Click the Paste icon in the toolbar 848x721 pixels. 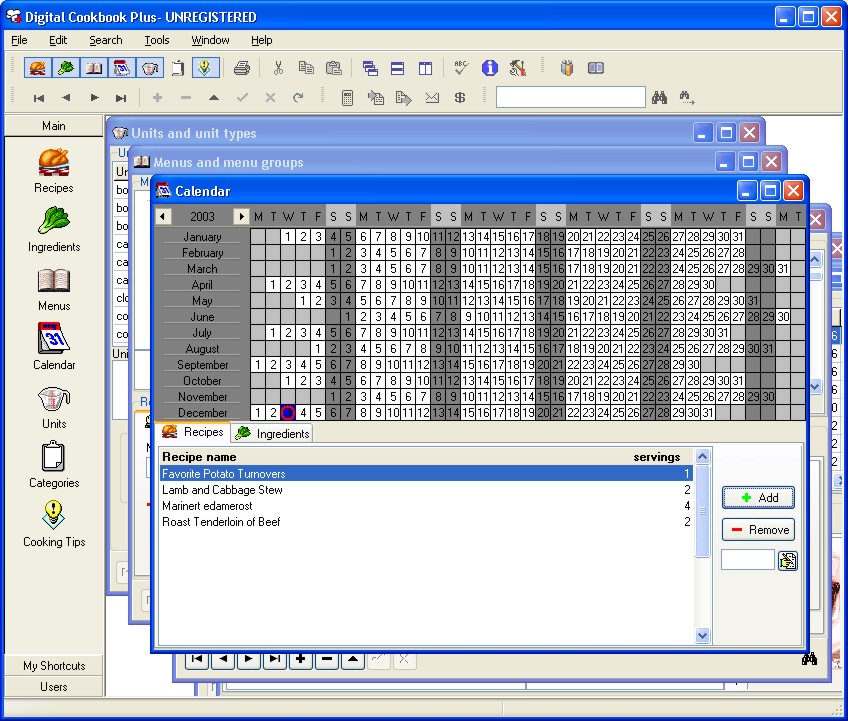click(x=334, y=68)
